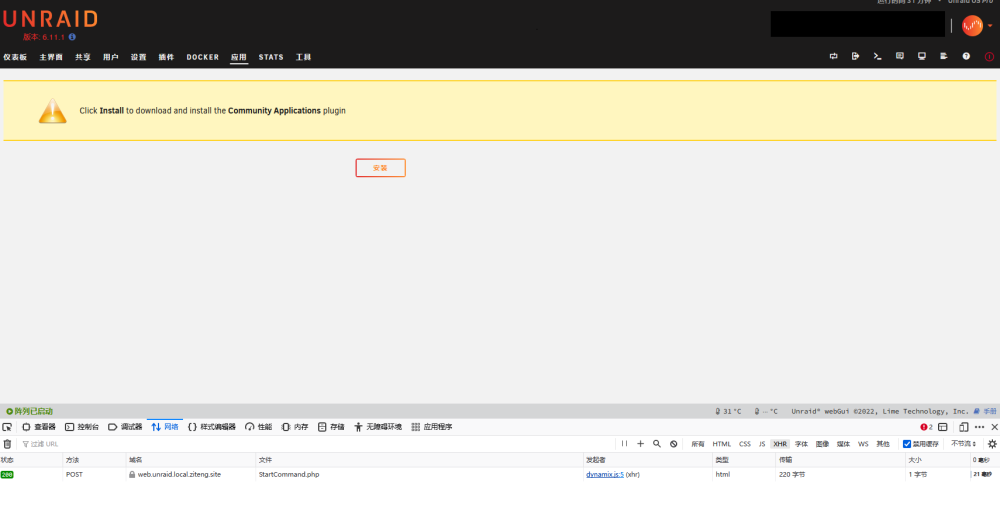Open the STATS tab
1000x520 pixels.
click(271, 57)
